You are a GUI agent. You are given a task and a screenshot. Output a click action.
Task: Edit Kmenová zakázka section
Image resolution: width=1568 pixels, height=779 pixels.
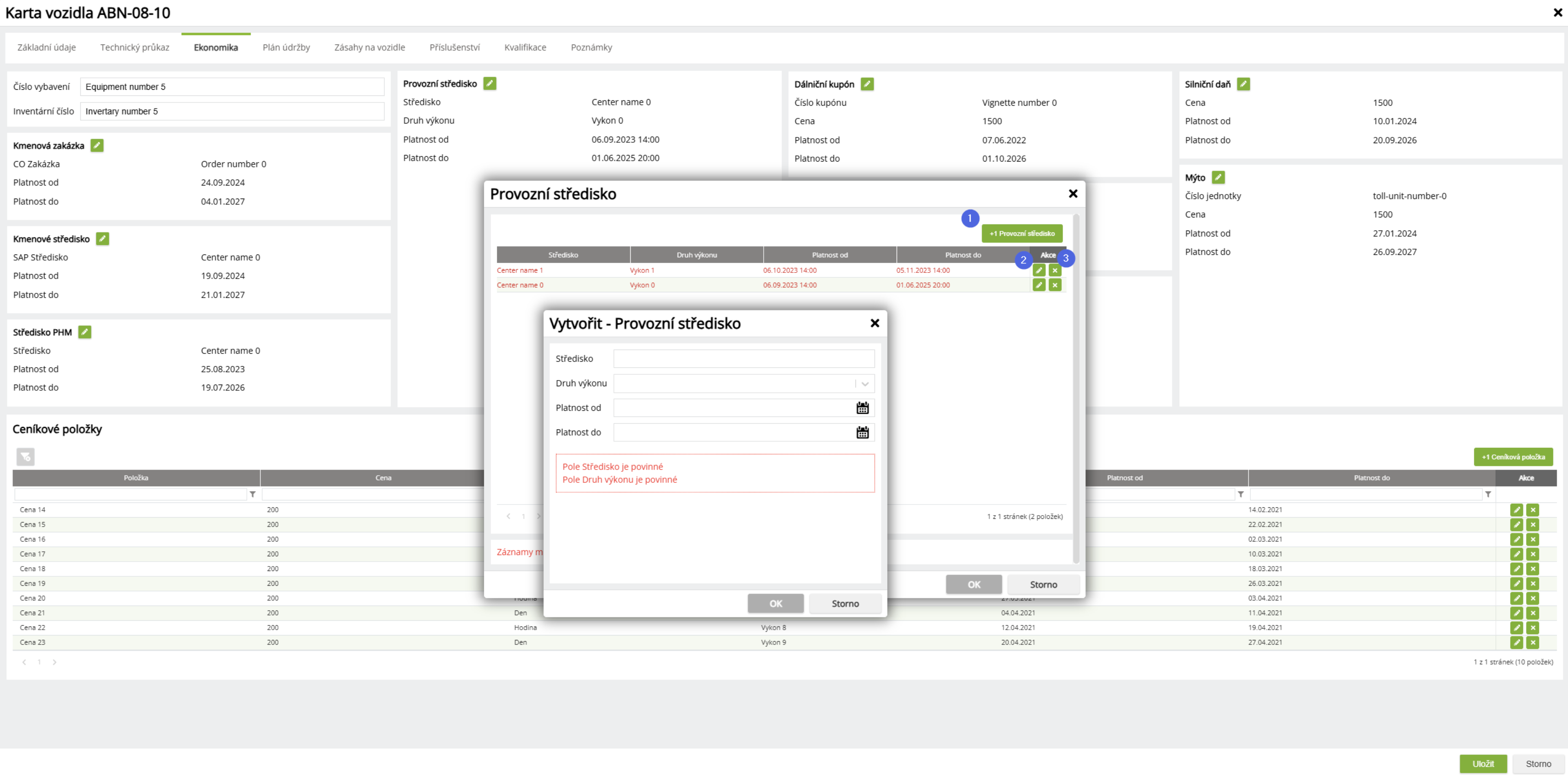97,146
